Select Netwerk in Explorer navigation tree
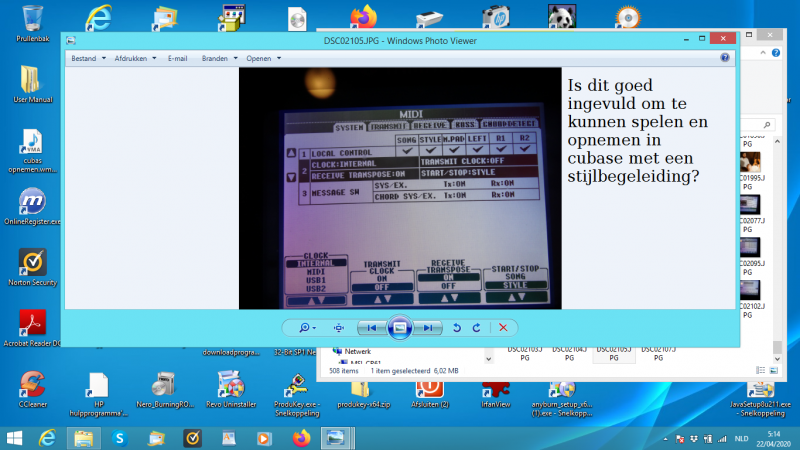 [x=357, y=351]
